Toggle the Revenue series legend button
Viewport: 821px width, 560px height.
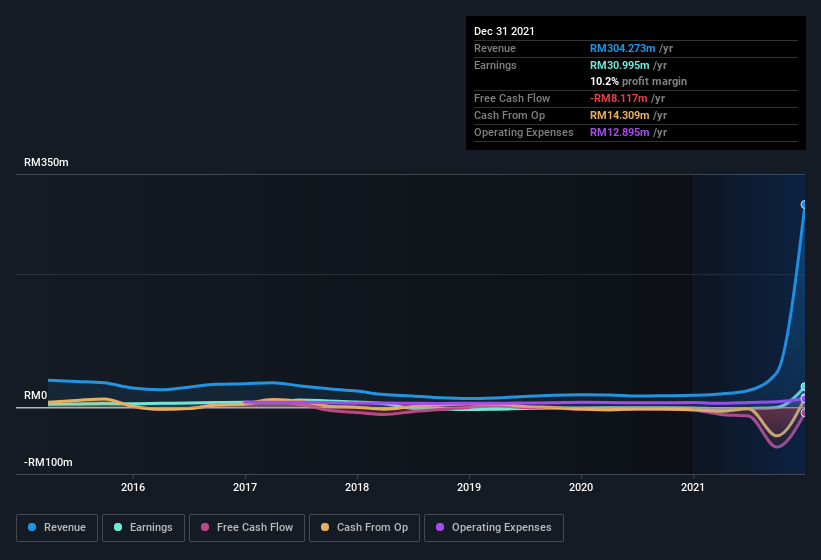tap(57, 528)
